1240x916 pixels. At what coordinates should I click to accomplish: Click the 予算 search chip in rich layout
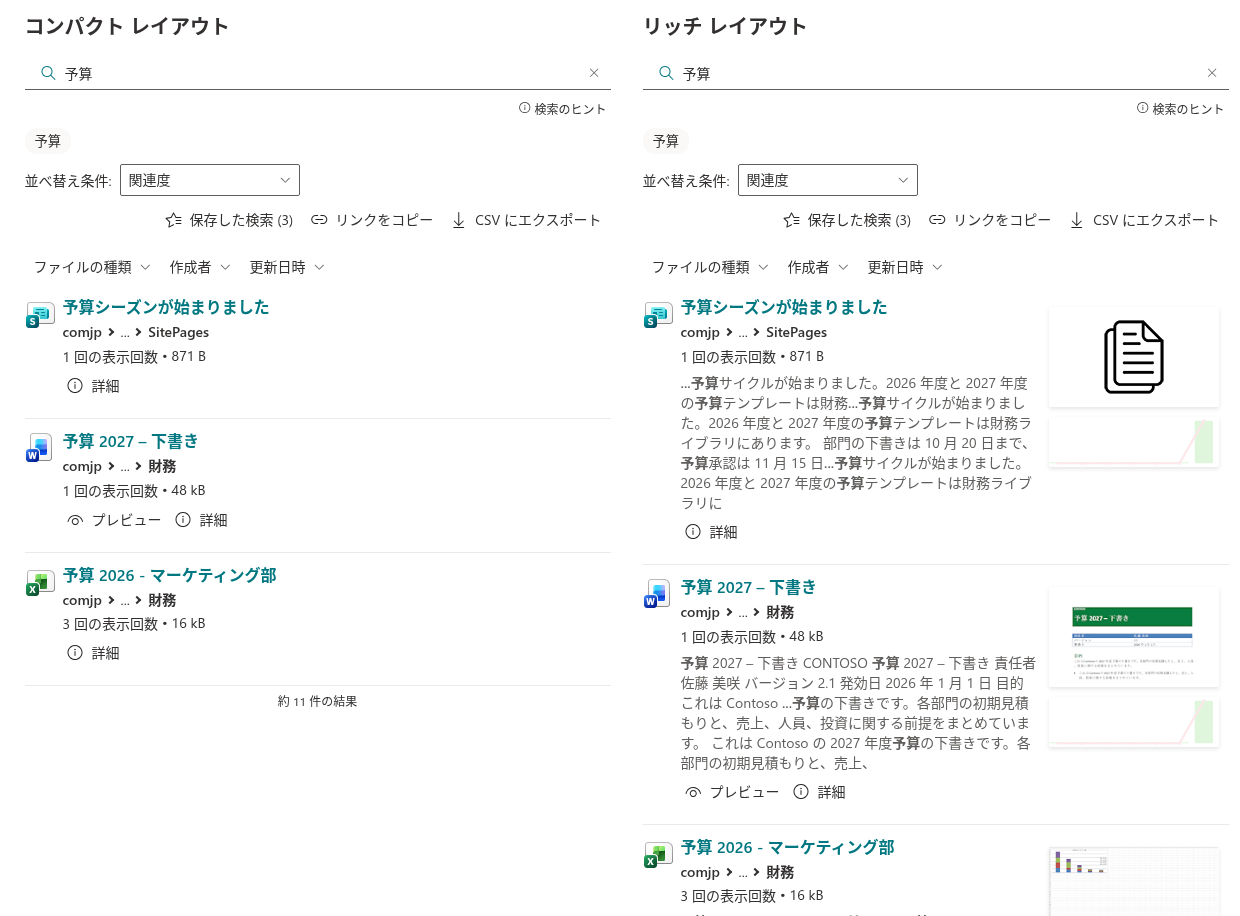[x=666, y=141]
